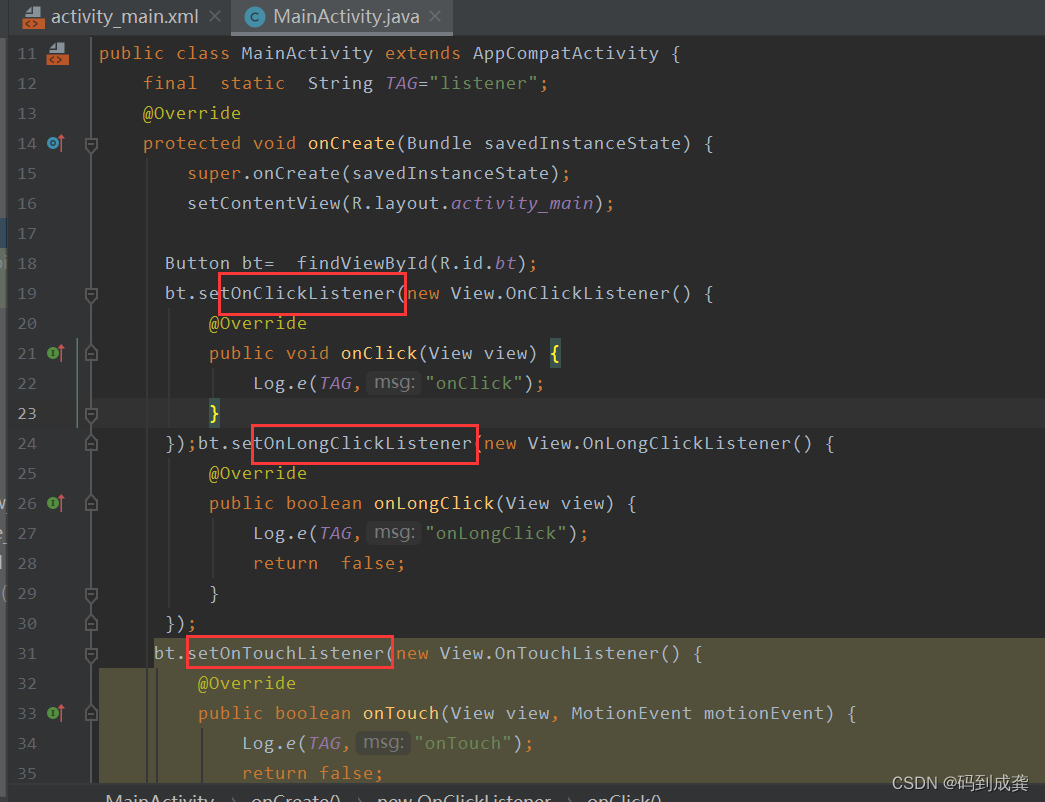This screenshot has height=802, width=1045.
Task: Click the "onLongClick" string on line 27
Action: point(496,533)
